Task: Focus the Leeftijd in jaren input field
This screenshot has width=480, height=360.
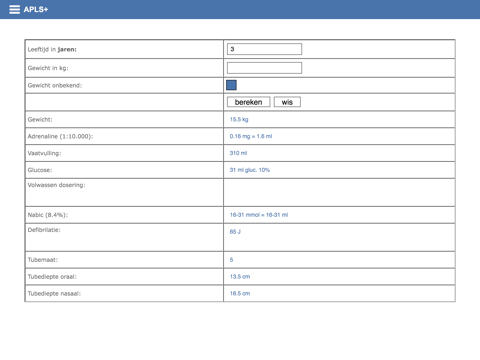Action: [264, 49]
